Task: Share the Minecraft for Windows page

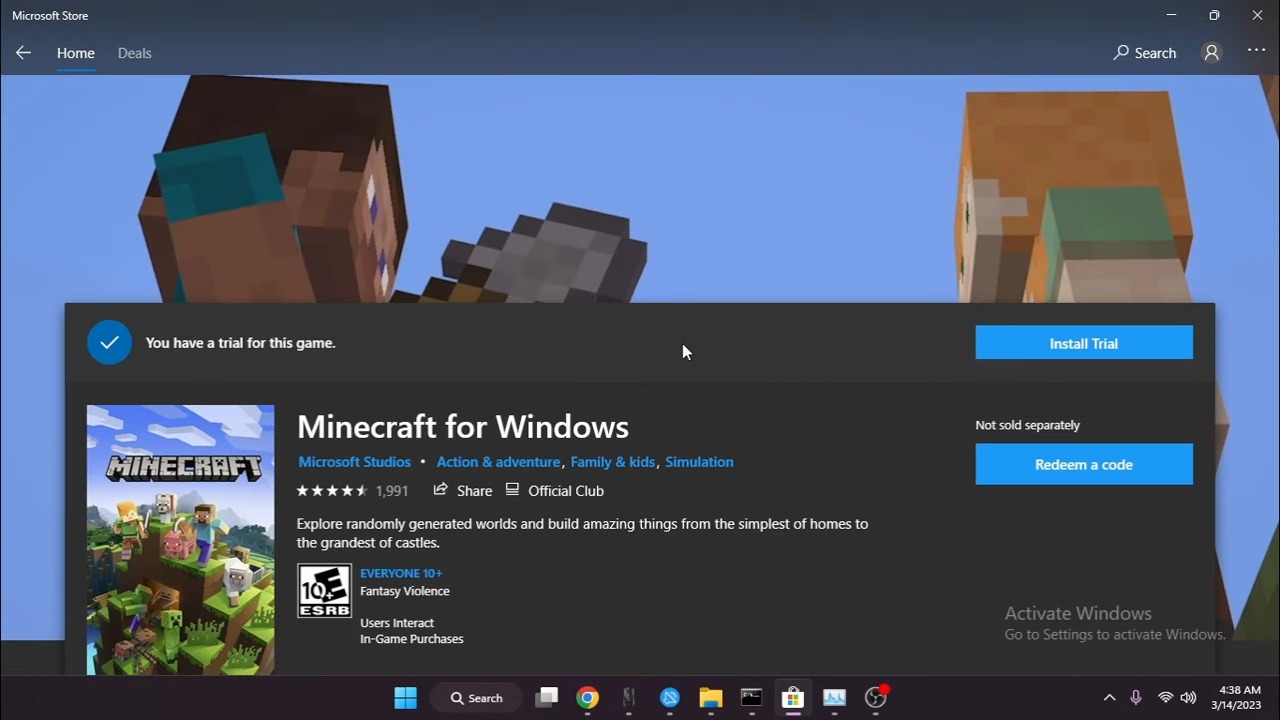Action: pyautogui.click(x=463, y=491)
